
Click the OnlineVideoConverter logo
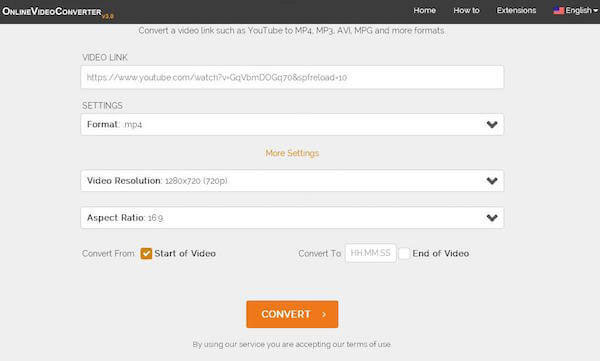point(58,12)
